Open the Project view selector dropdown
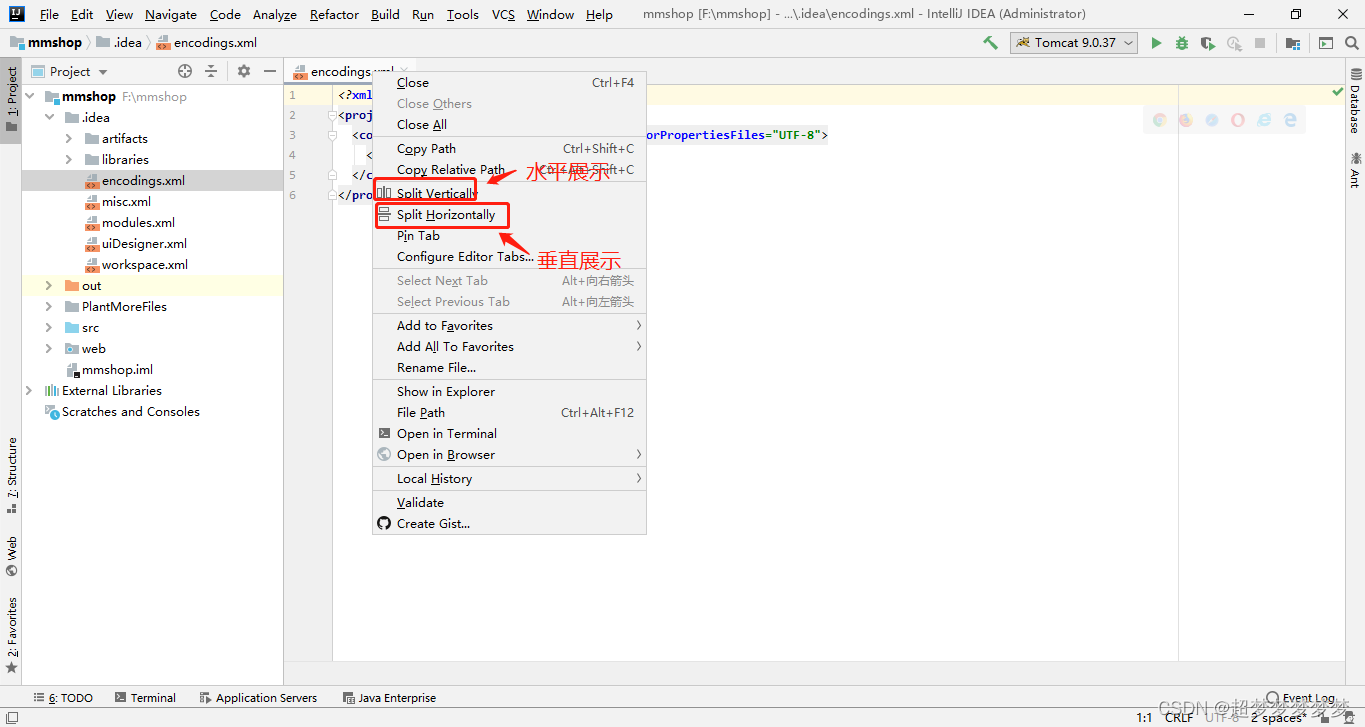 click(x=70, y=71)
